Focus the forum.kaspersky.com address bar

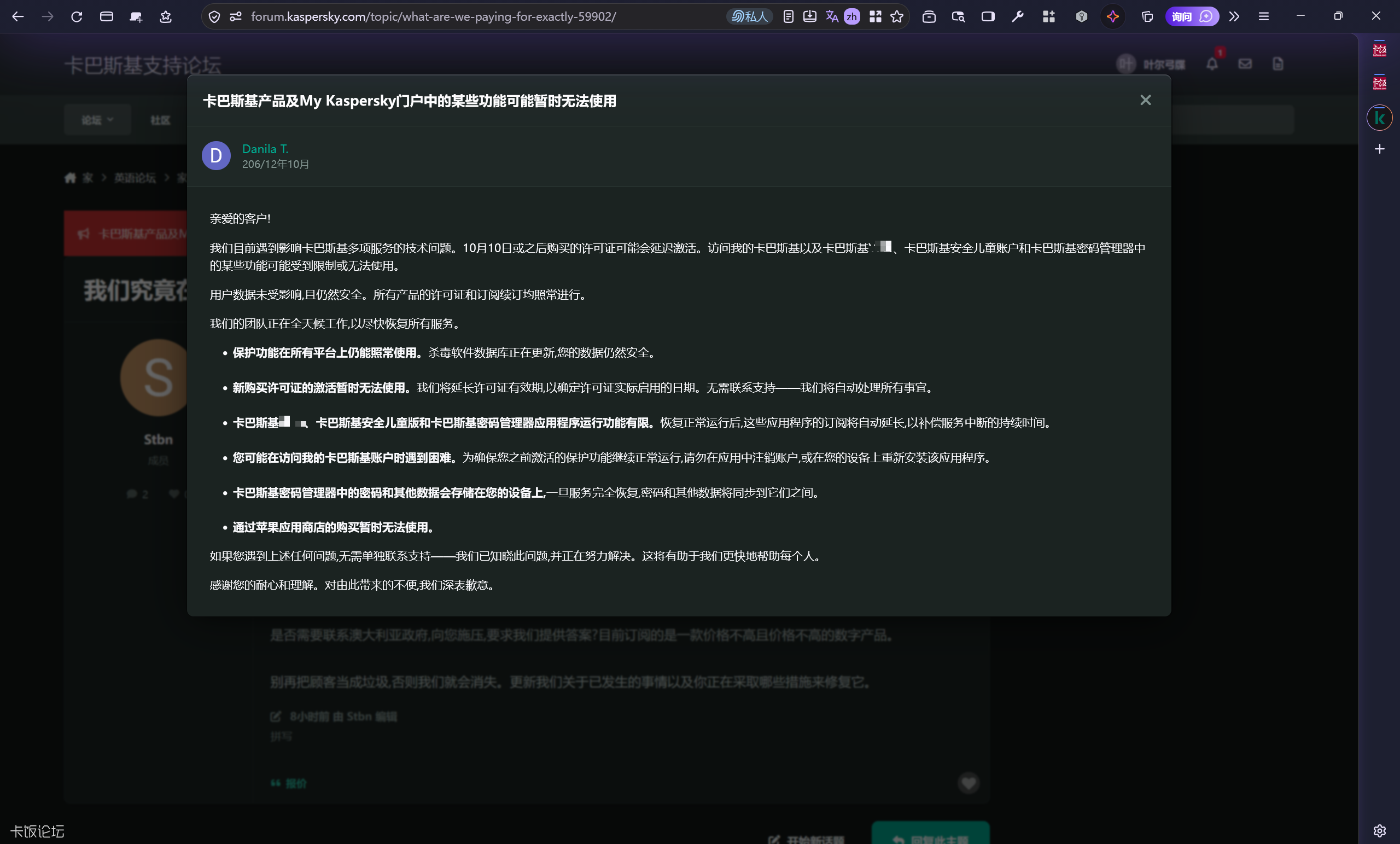433,16
